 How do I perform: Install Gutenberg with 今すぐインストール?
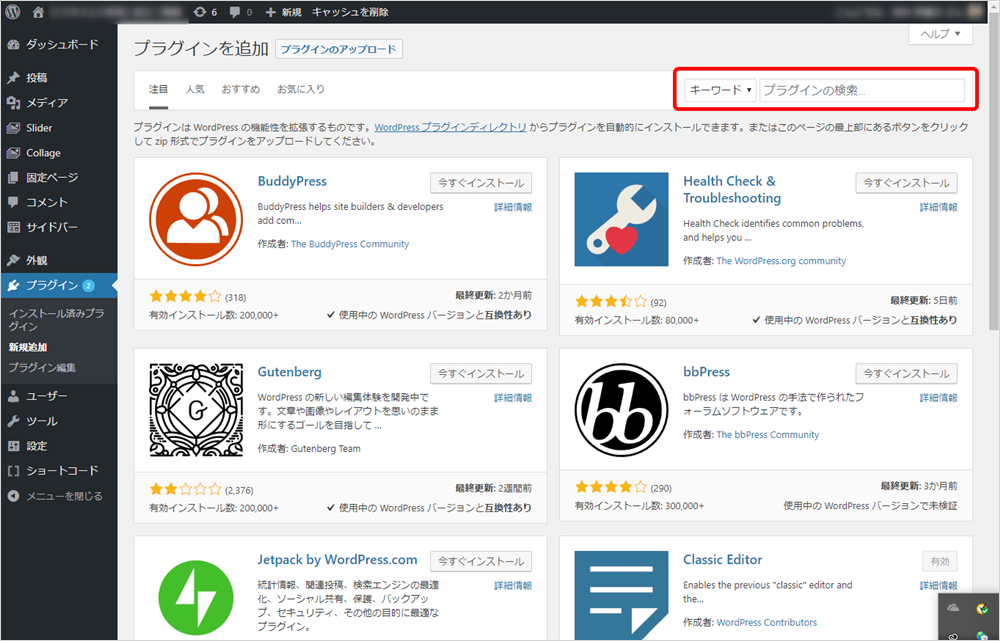click(481, 374)
